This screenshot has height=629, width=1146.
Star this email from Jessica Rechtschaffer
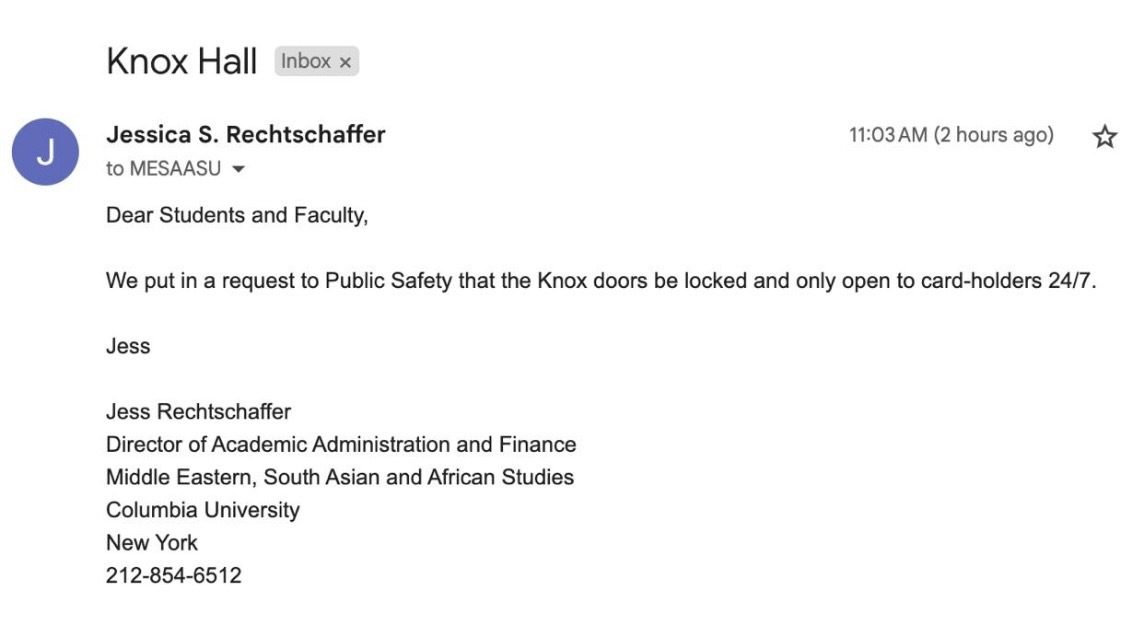1104,137
